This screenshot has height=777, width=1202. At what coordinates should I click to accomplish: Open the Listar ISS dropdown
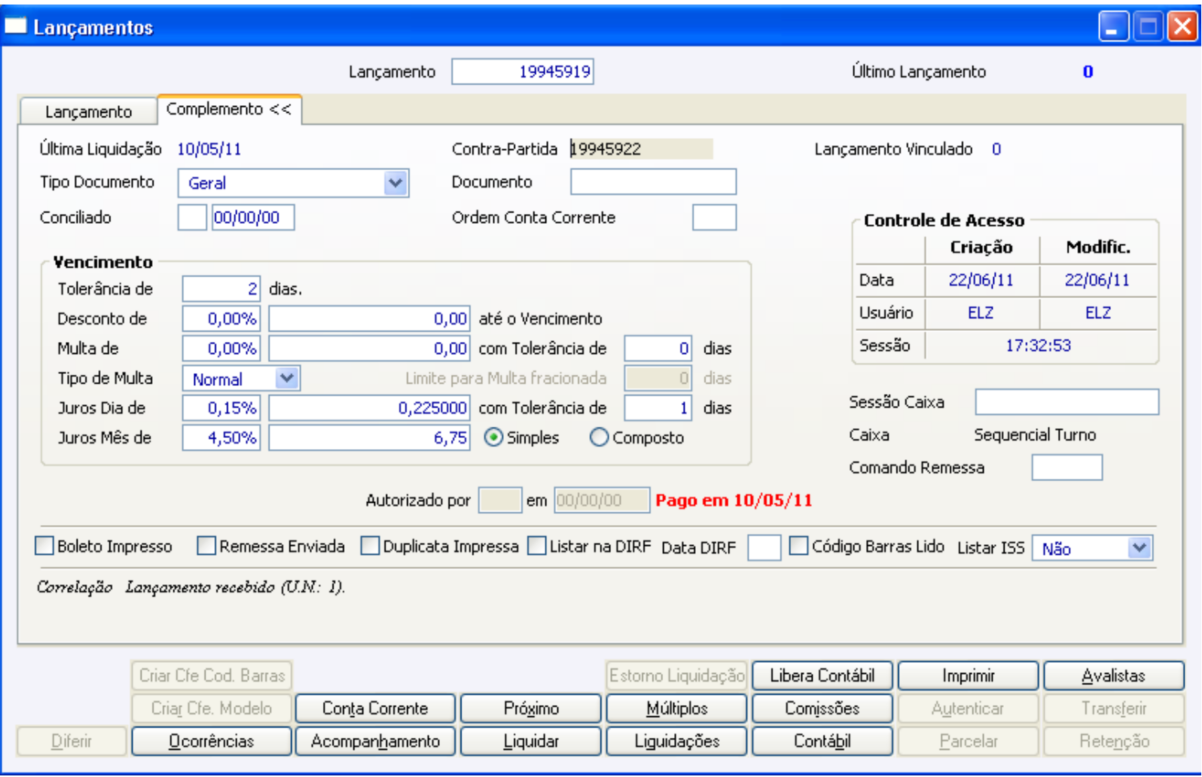pyautogui.click(x=1139, y=548)
